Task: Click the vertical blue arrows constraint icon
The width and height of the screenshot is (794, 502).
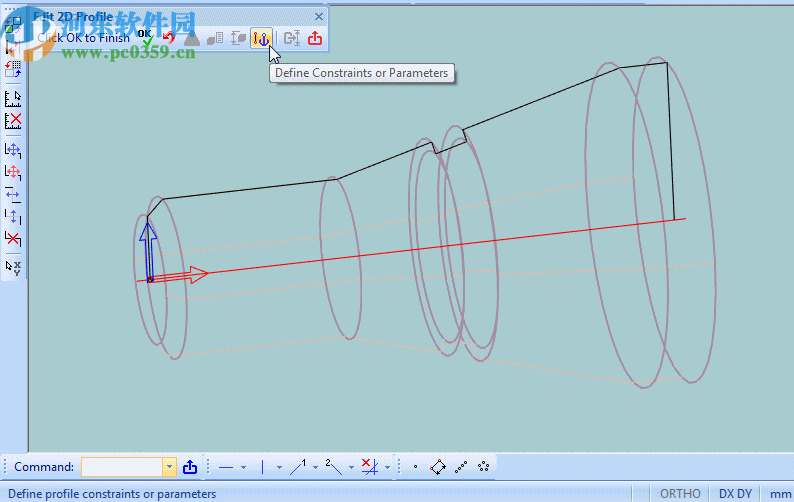Action: pyautogui.click(x=13, y=215)
